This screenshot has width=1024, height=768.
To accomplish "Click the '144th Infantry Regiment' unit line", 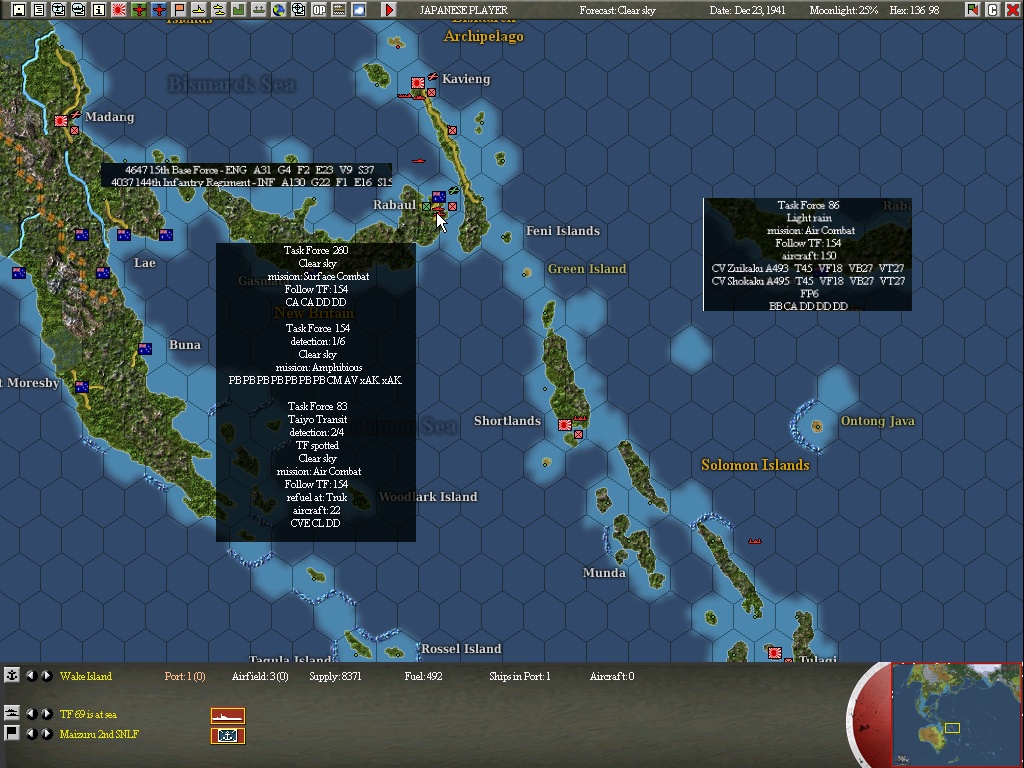I will click(251, 182).
